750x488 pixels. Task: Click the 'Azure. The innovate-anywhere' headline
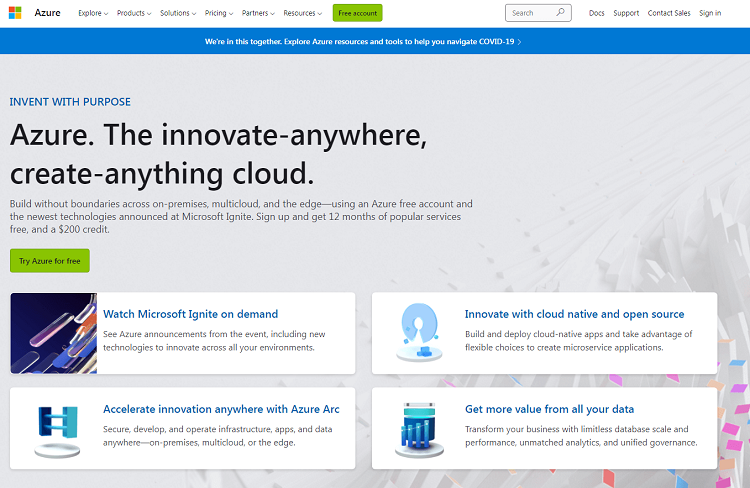218,154
